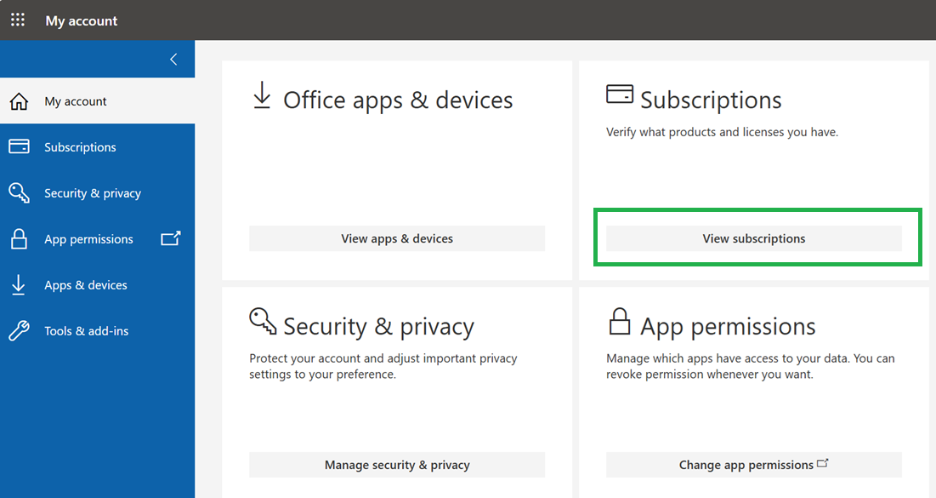This screenshot has height=498, width=936.
Task: Click the download icon in sidebar Apps & devices
Action: click(x=19, y=285)
